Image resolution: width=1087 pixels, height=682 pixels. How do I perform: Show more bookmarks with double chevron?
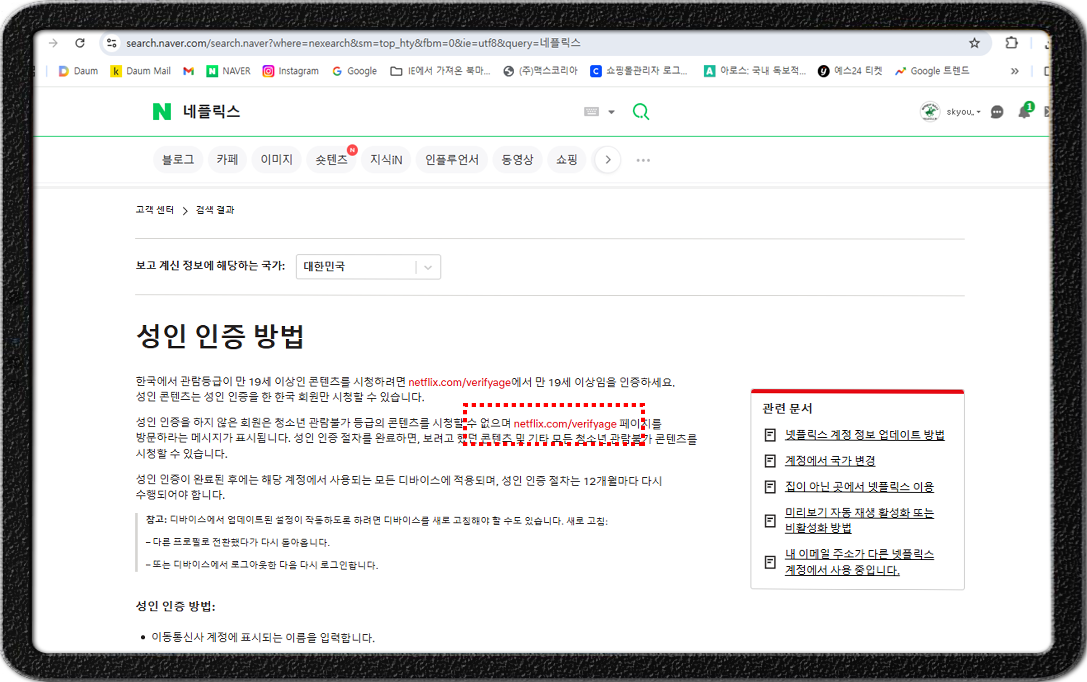pyautogui.click(x=1014, y=71)
